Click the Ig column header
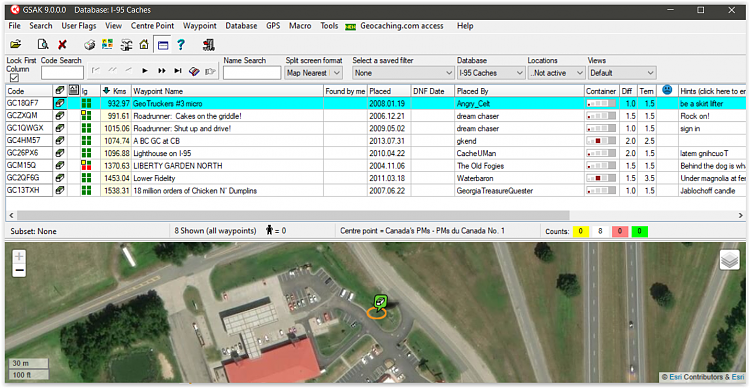Viewport: 750px width, 388px height. 90,91
